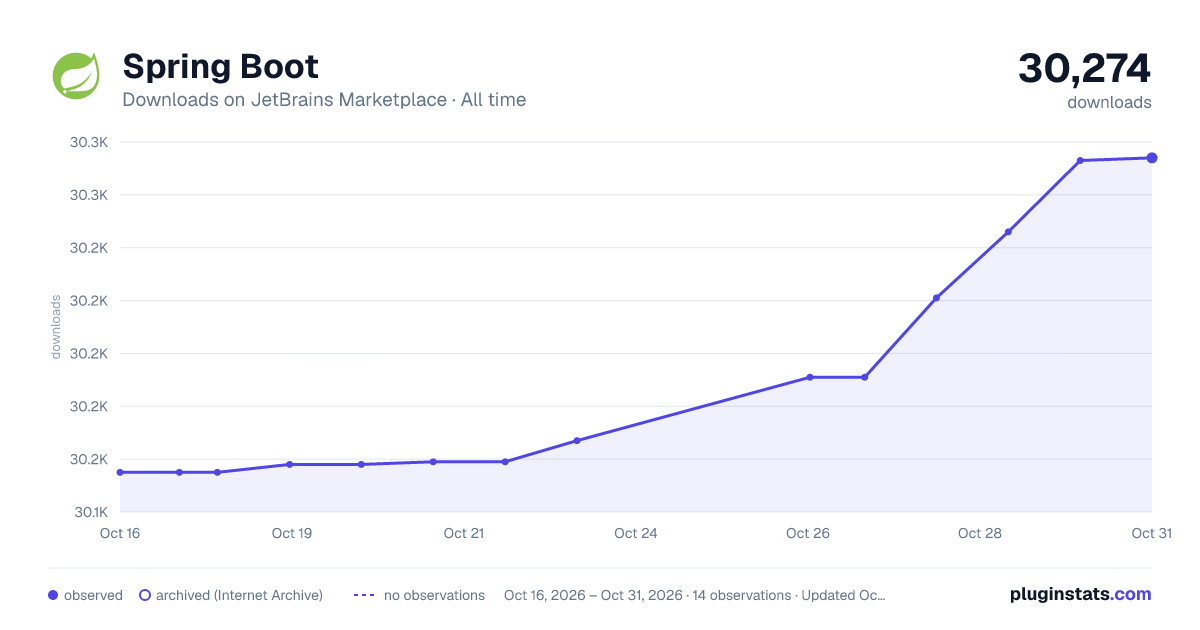Click the 30,274 total downloads figure
The width and height of the screenshot is (1200, 630).
pyautogui.click(x=1085, y=68)
